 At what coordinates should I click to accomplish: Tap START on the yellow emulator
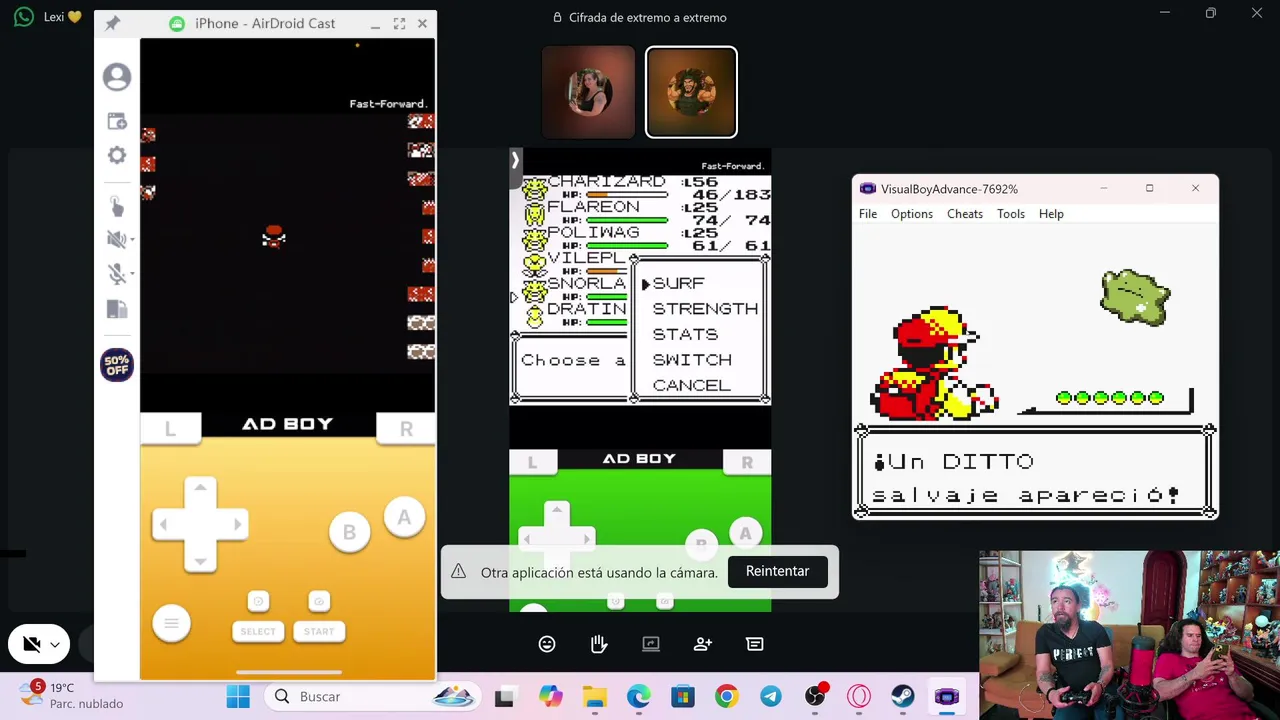pos(319,631)
